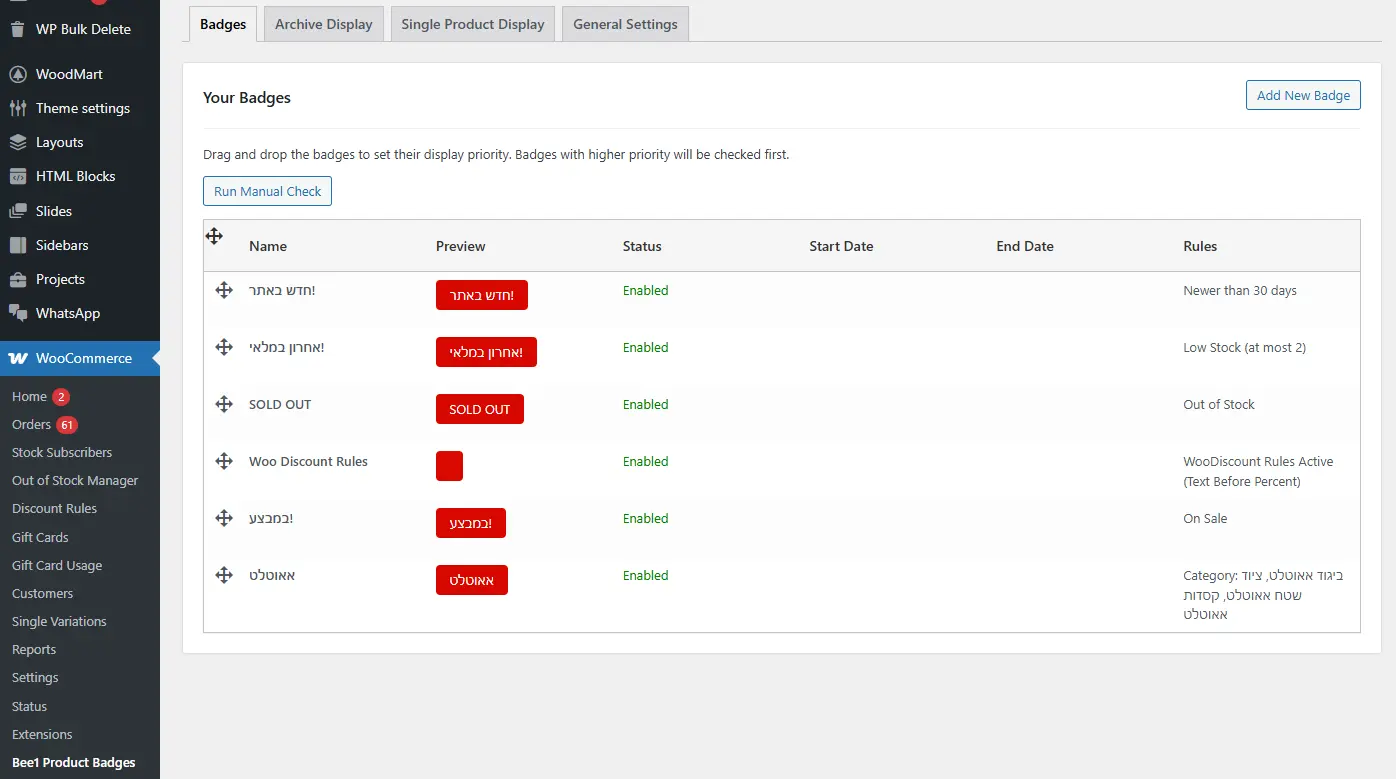The height and width of the screenshot is (779, 1396).
Task: Switch to Archive Display tab
Action: tap(323, 24)
